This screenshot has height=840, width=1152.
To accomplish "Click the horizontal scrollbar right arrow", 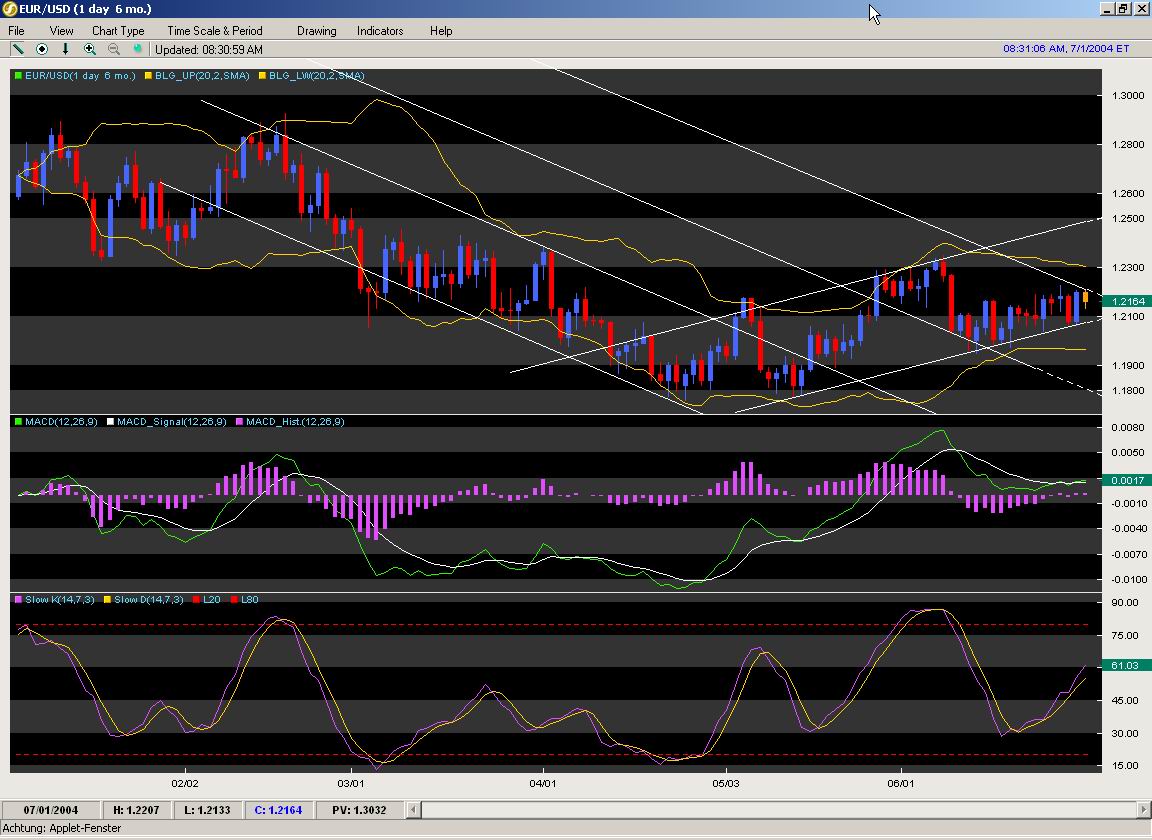I will coord(1144,809).
